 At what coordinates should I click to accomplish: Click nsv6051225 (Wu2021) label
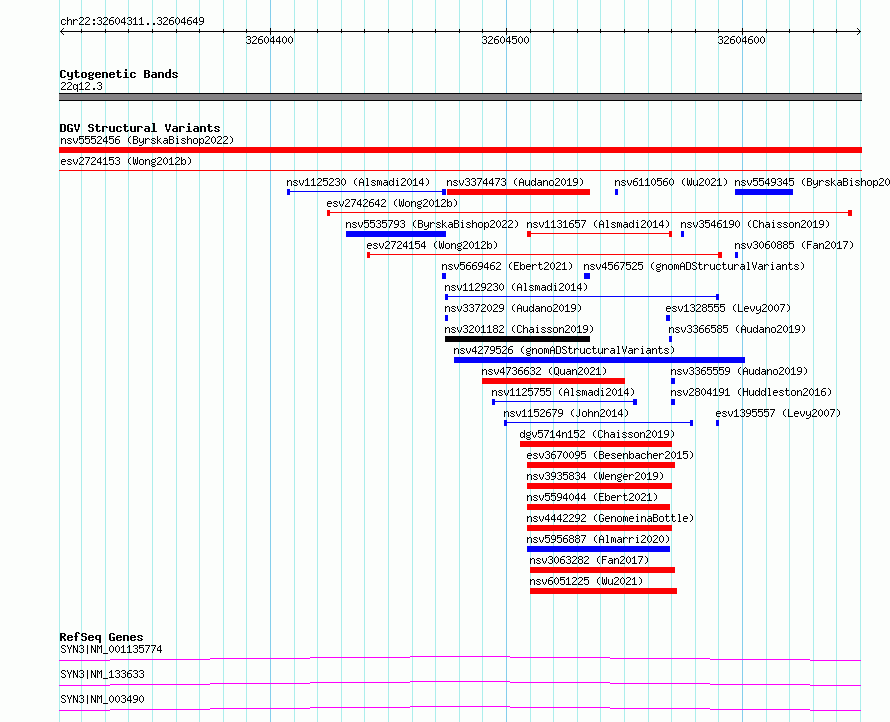click(x=586, y=581)
